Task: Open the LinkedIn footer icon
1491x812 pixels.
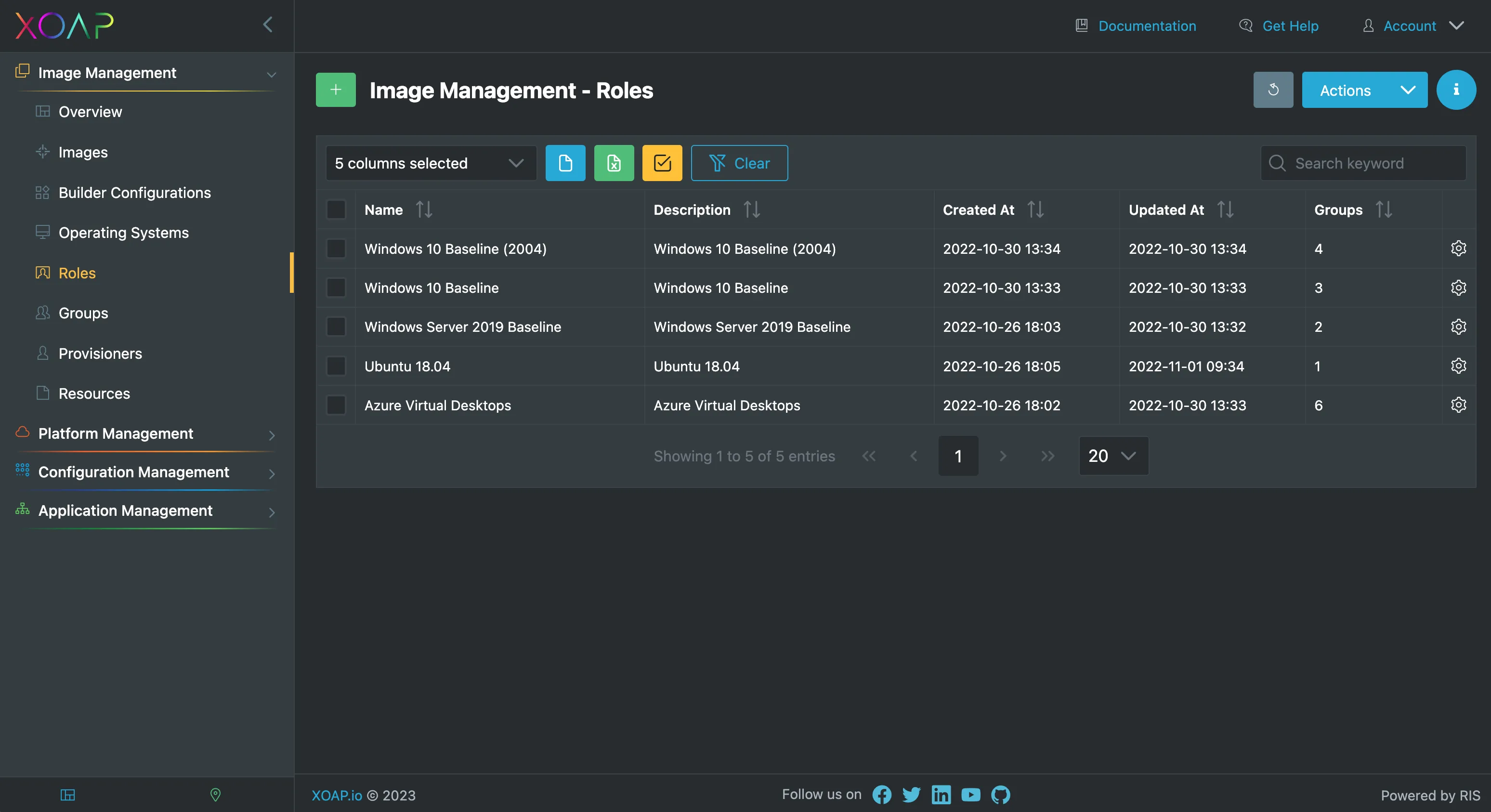Action: click(x=941, y=795)
